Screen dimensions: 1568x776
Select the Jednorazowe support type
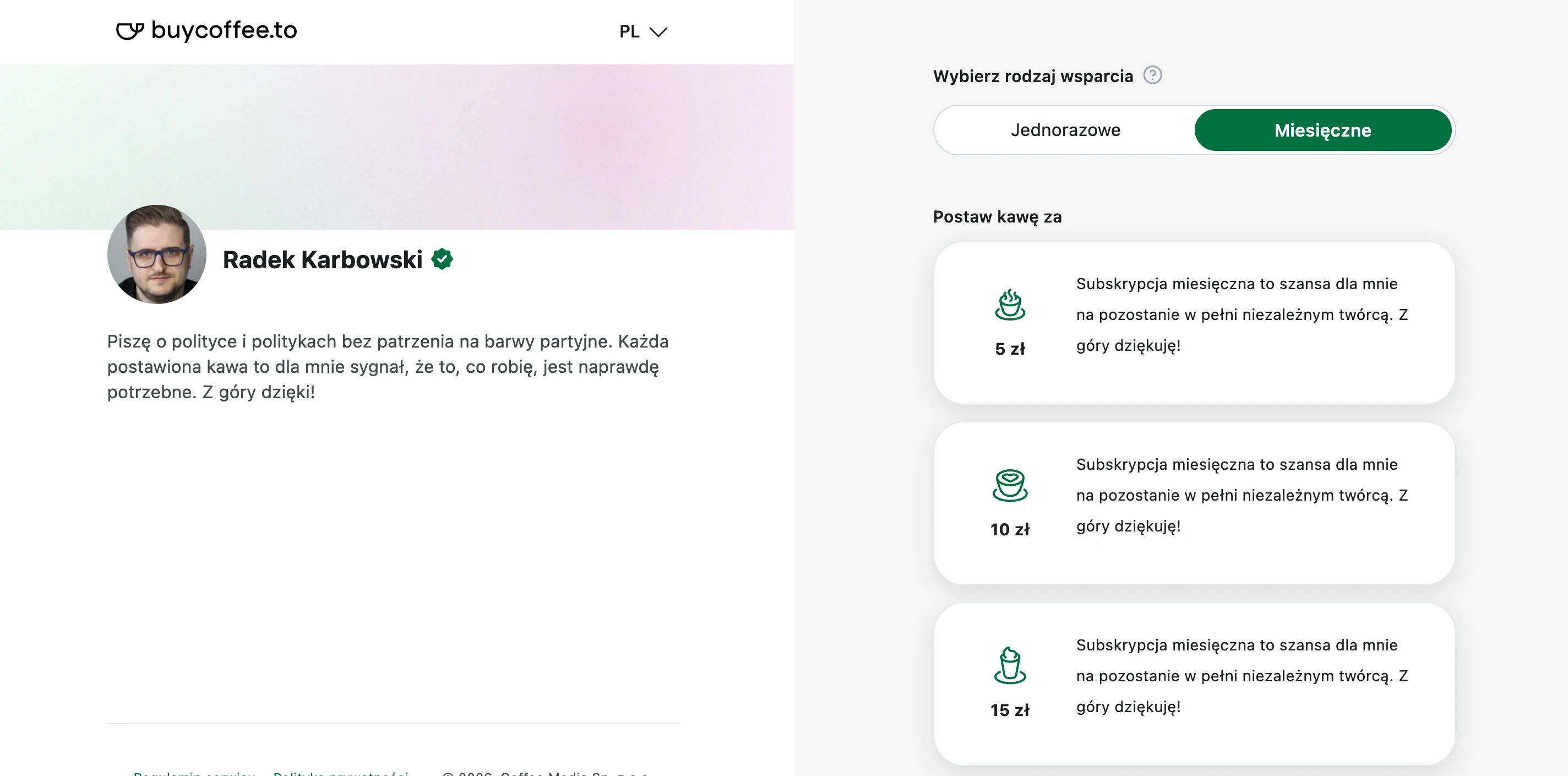coord(1065,130)
